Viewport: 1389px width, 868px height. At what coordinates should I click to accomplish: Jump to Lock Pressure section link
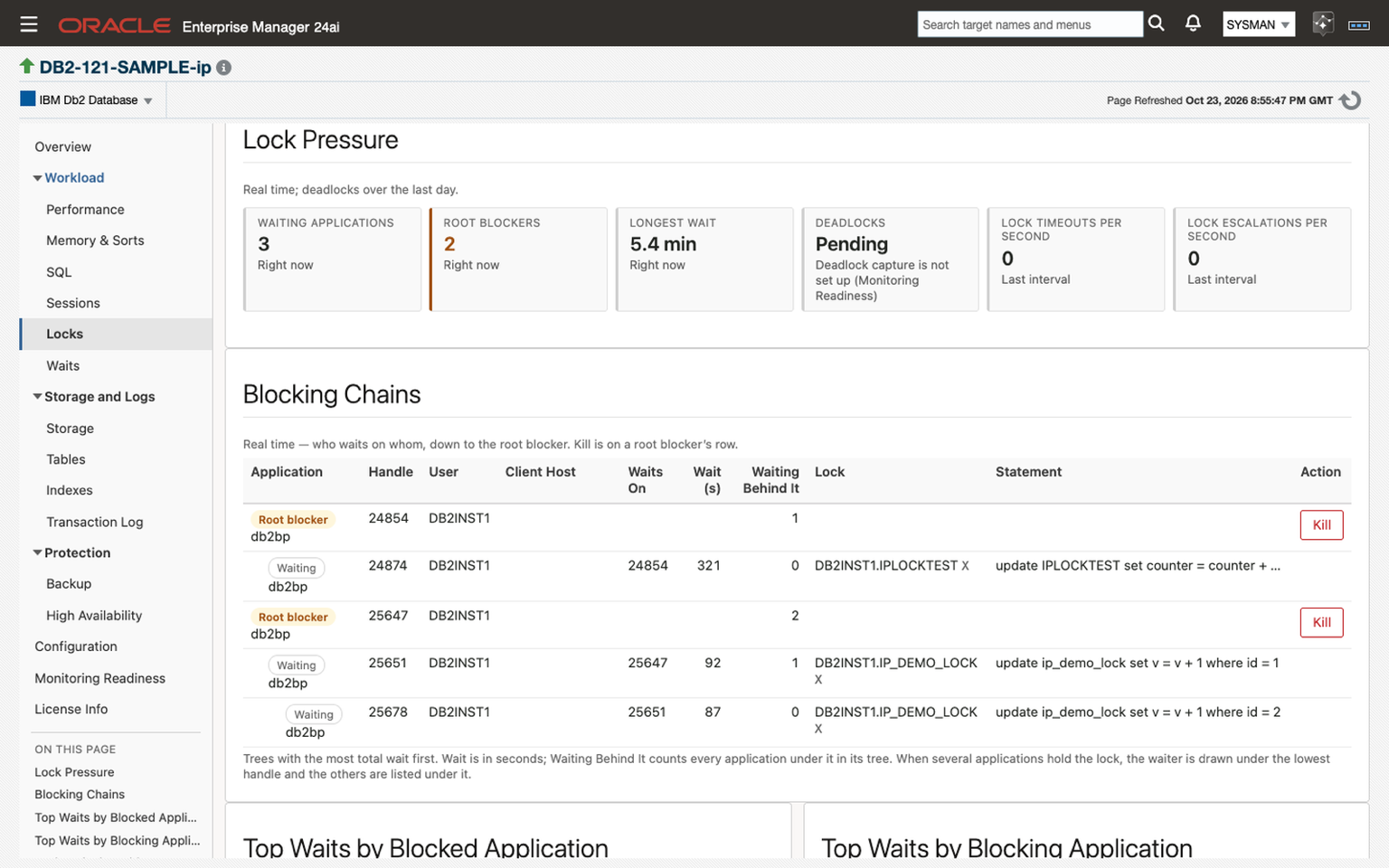pyautogui.click(x=74, y=772)
